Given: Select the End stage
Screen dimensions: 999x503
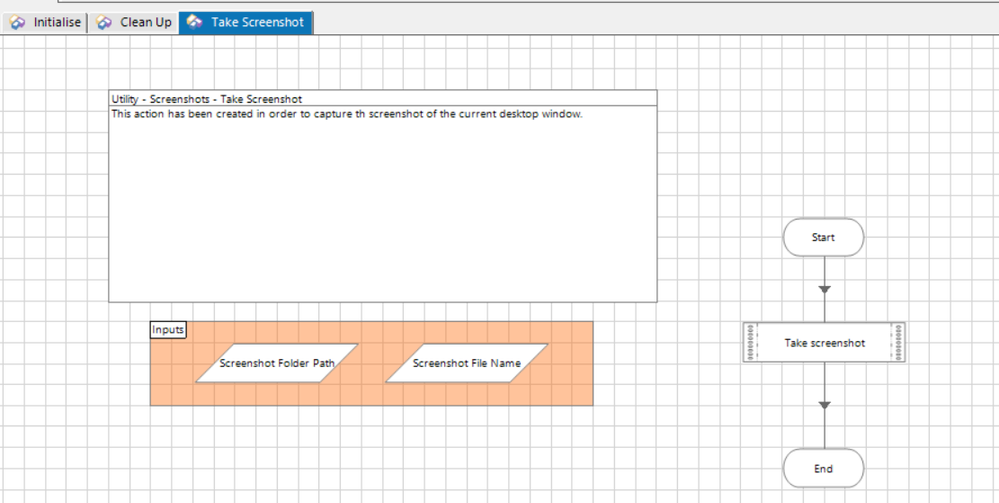Looking at the screenshot, I should click(823, 469).
